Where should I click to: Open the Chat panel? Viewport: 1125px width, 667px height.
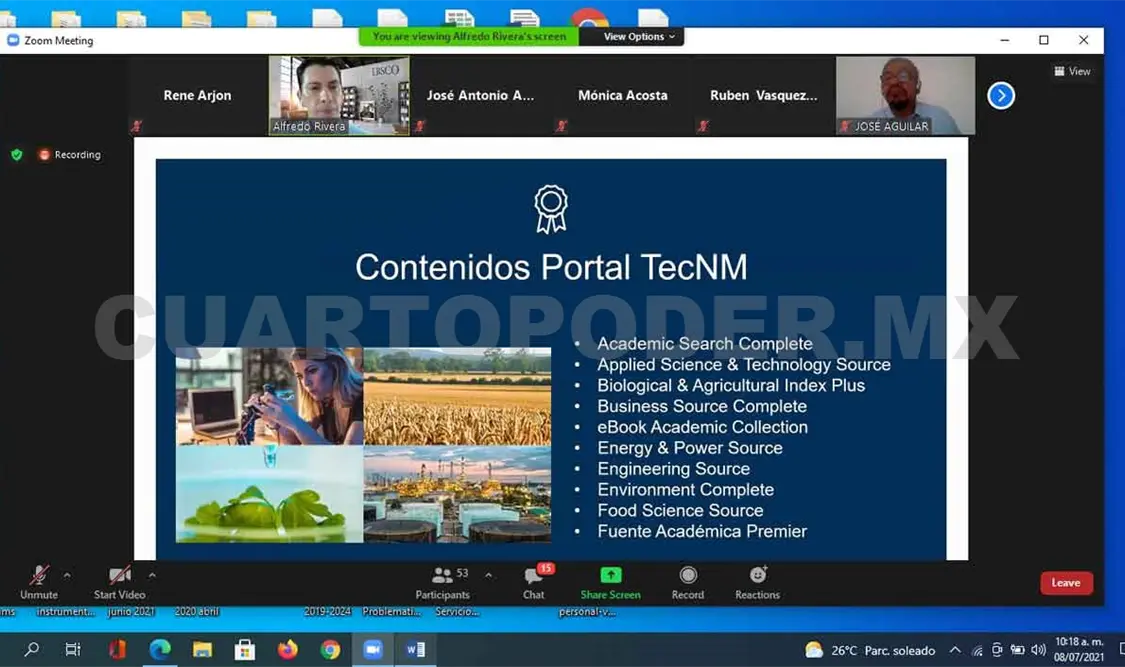(534, 582)
